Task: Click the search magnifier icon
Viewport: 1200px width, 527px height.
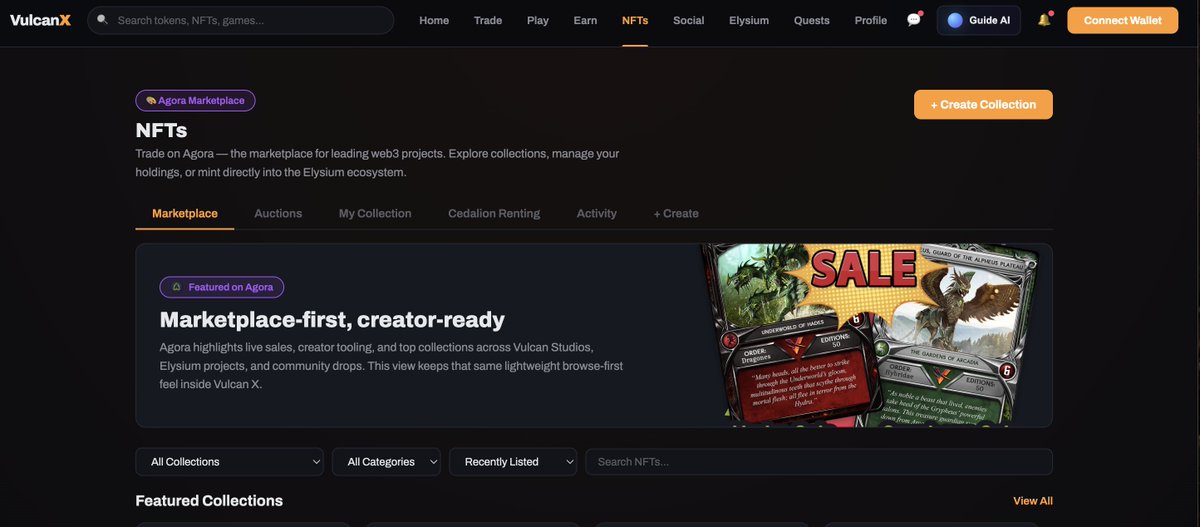Action: pos(102,19)
